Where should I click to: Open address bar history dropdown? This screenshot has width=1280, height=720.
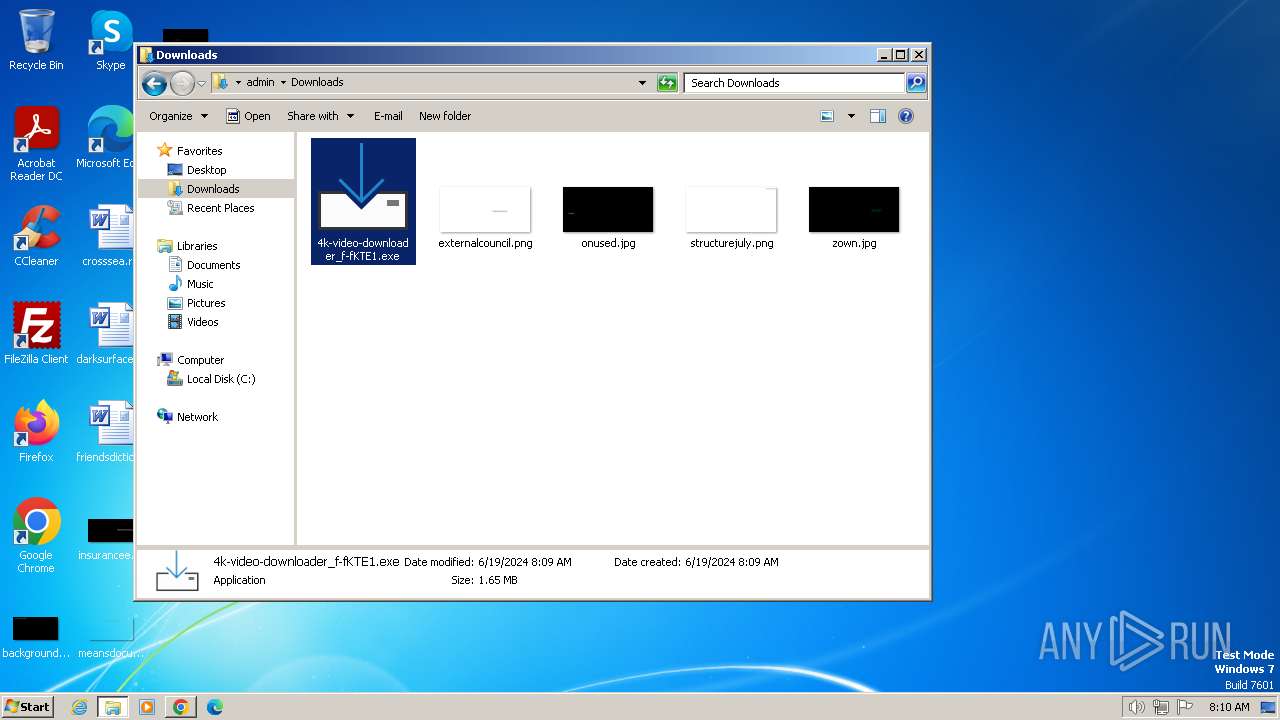(642, 83)
